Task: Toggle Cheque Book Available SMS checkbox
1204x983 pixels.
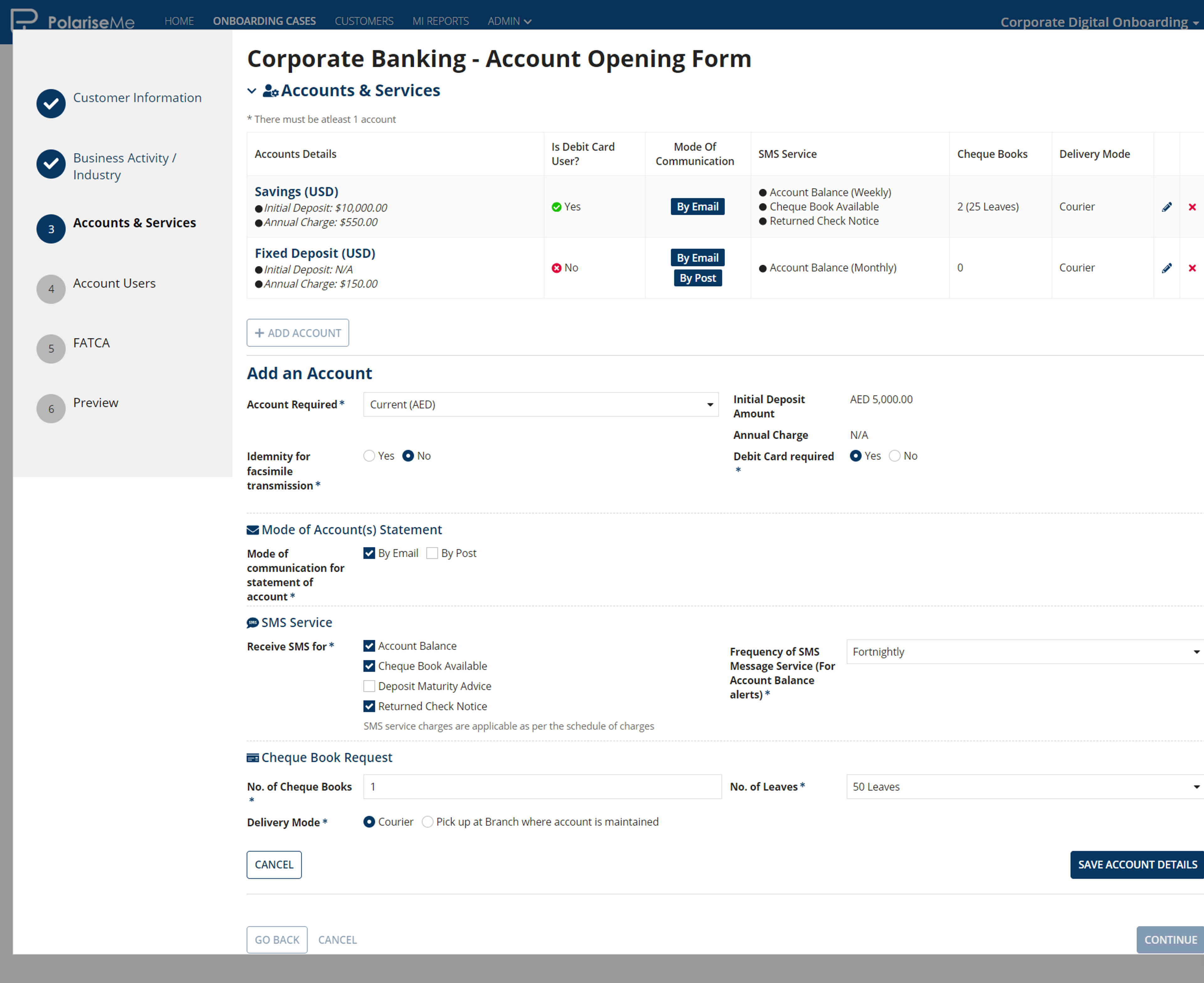Action: coord(369,666)
